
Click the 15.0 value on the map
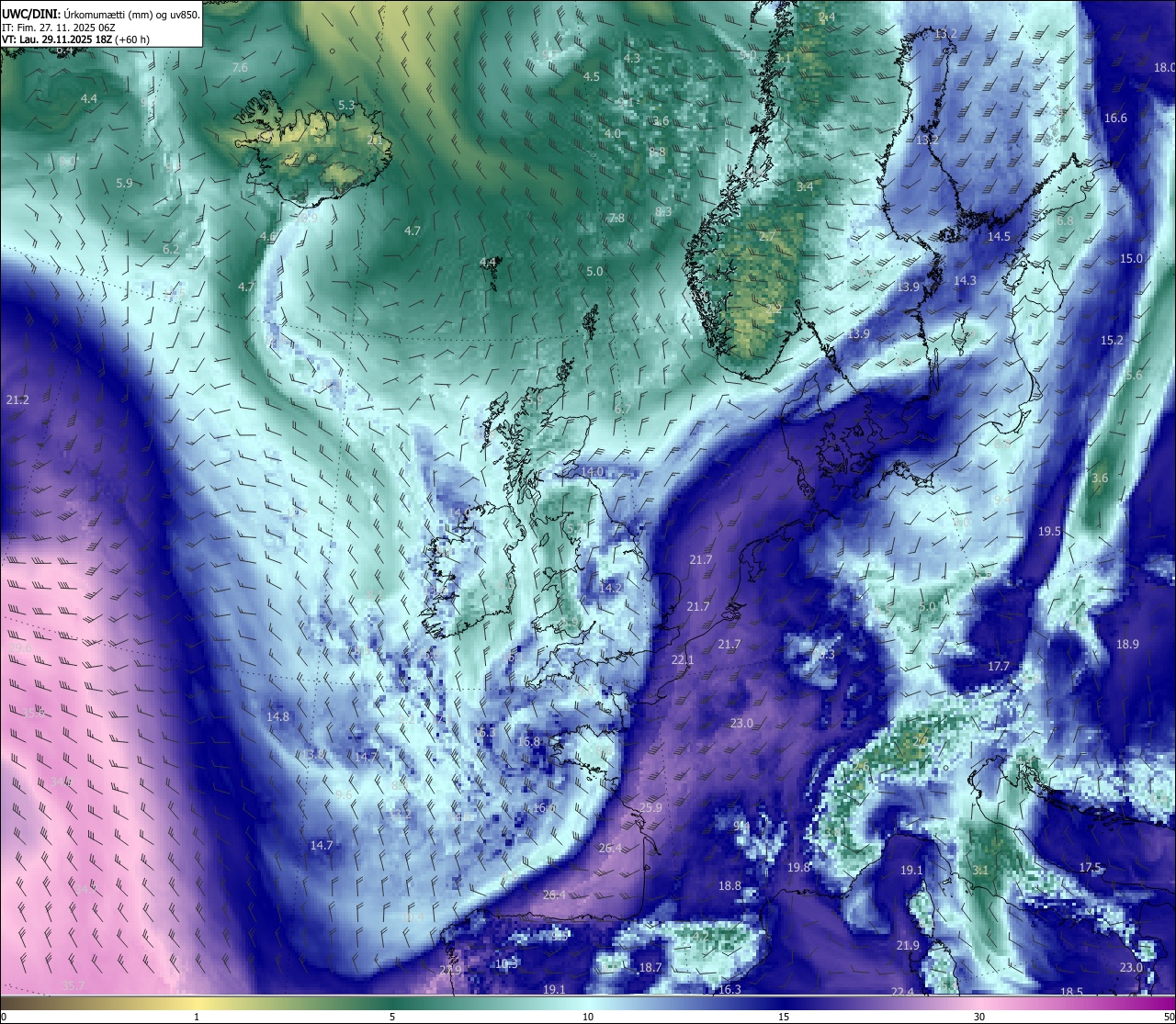point(1131,258)
